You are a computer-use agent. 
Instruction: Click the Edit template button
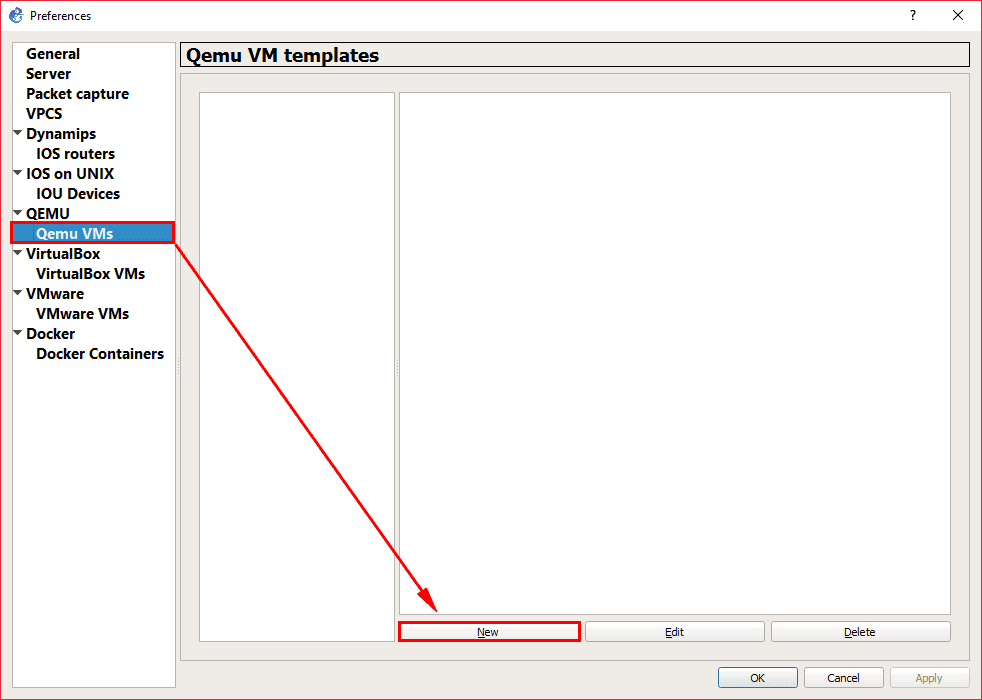point(674,632)
